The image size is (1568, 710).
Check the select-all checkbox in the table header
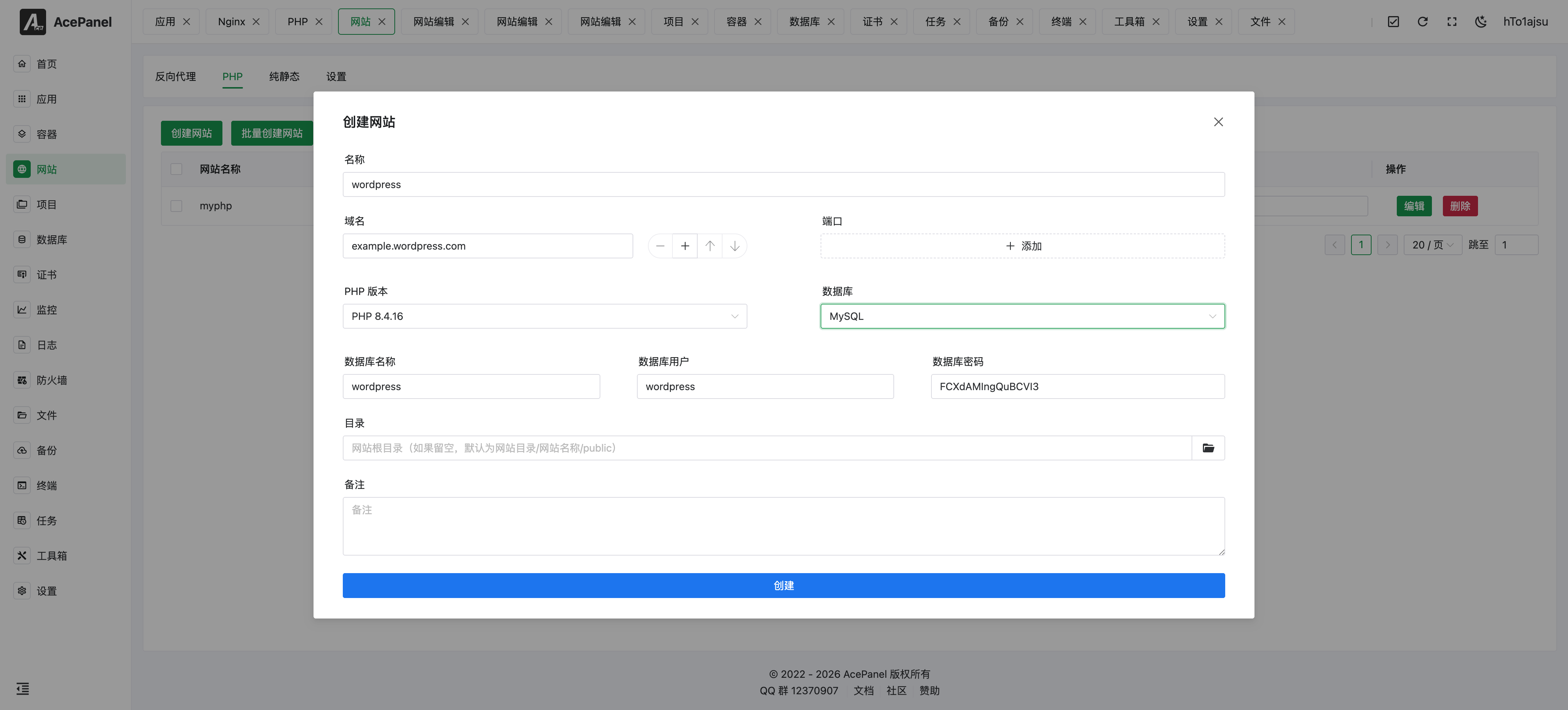coord(177,169)
